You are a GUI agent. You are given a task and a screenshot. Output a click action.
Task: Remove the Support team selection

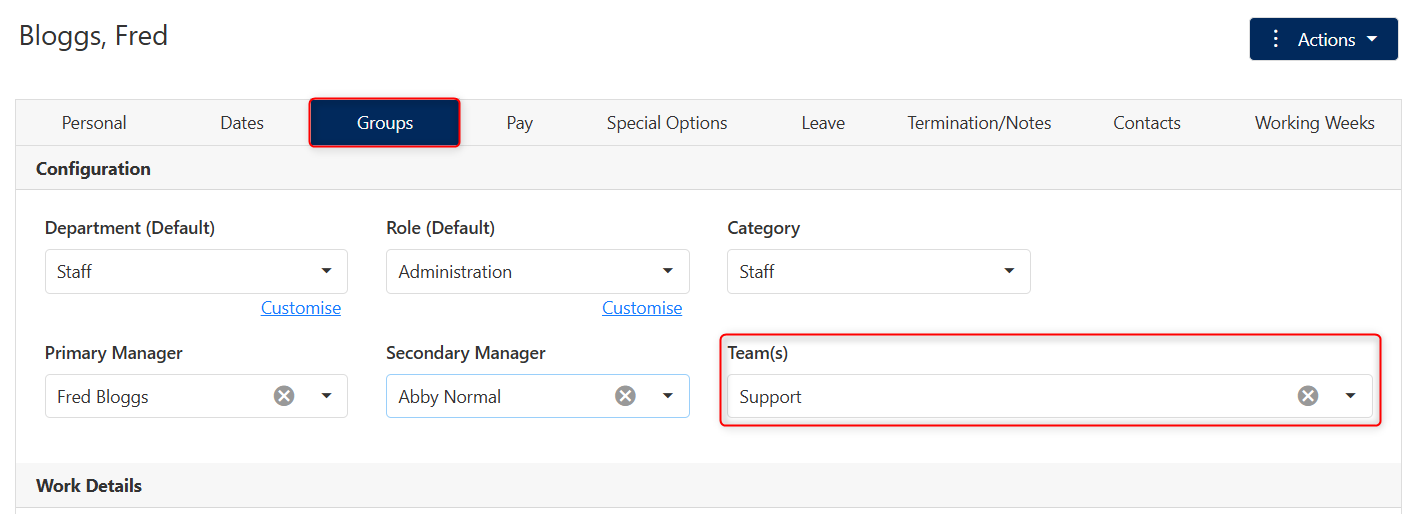[x=1308, y=396]
